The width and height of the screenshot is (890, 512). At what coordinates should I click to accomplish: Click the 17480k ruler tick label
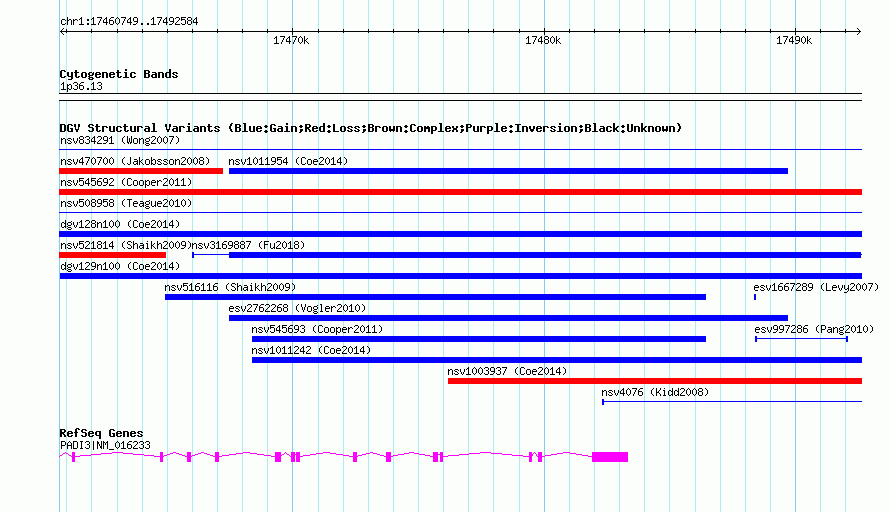pos(543,40)
